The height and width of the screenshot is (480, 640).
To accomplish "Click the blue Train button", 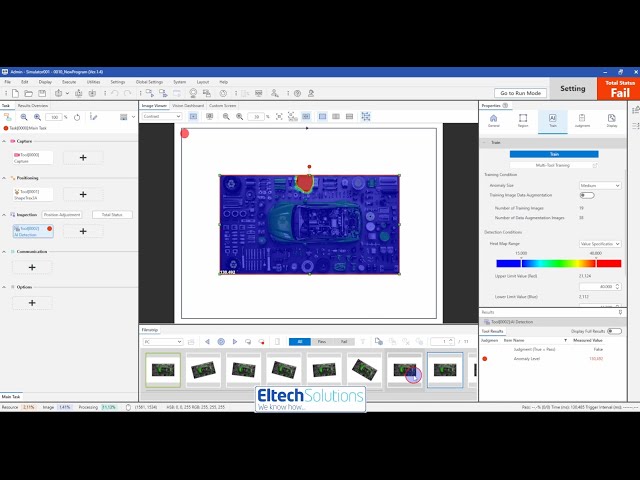I will click(553, 154).
